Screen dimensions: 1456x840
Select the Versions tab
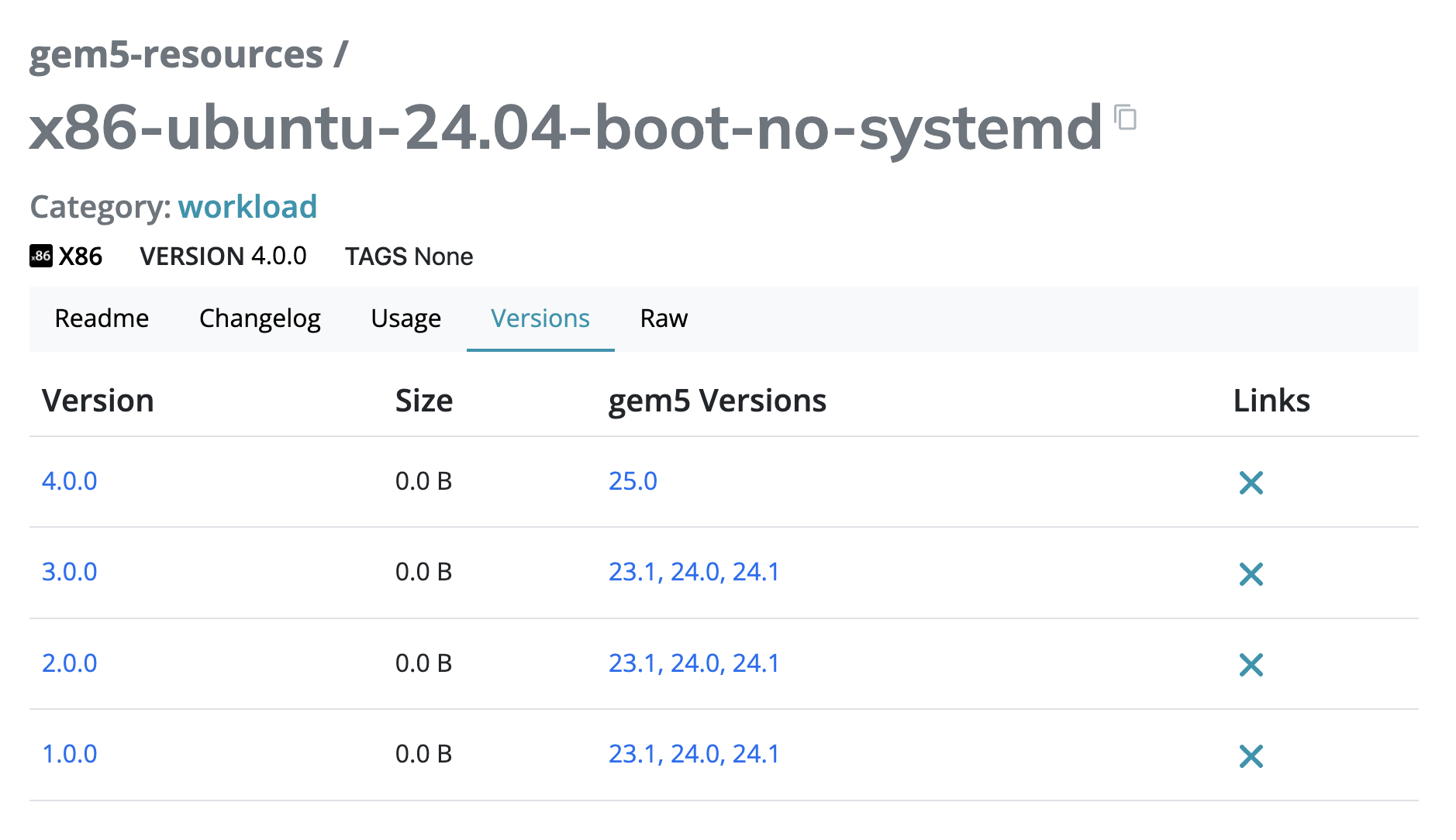coord(540,318)
